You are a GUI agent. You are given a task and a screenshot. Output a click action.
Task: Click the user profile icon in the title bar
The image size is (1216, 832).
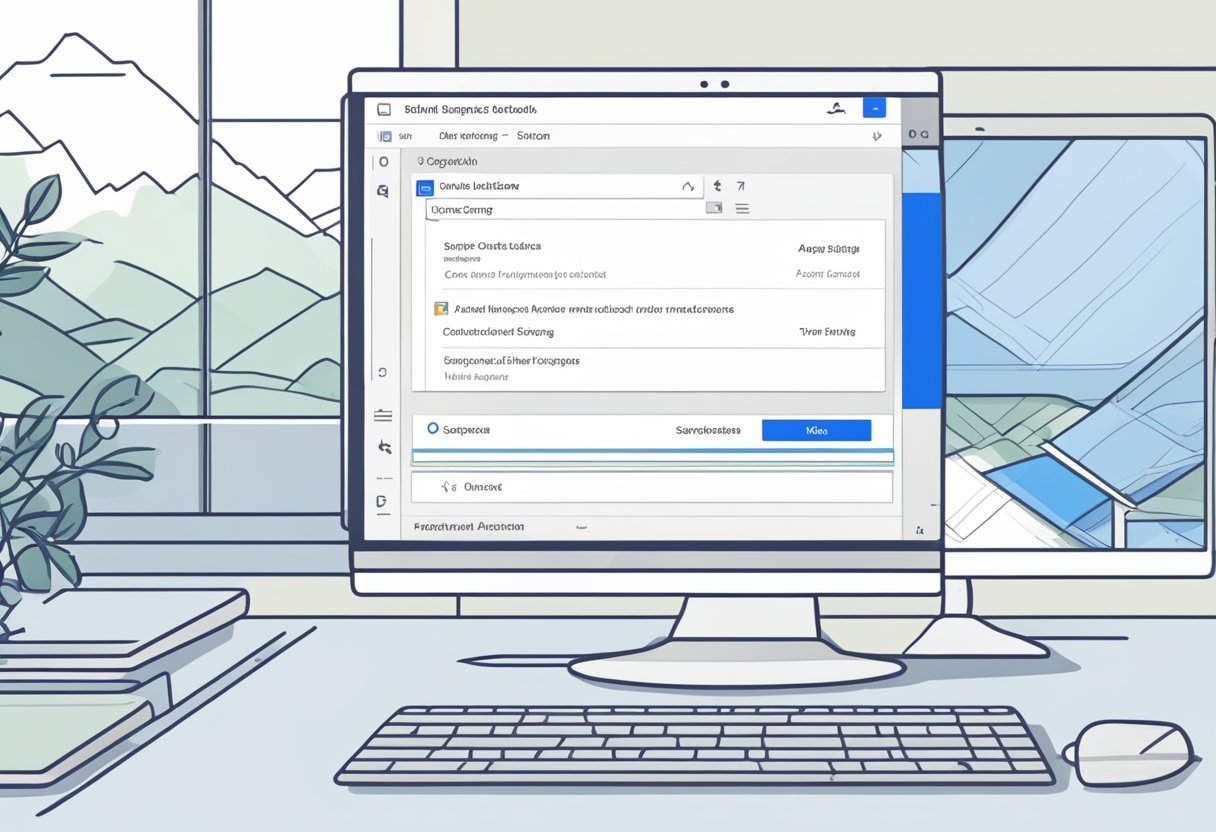[x=838, y=109]
